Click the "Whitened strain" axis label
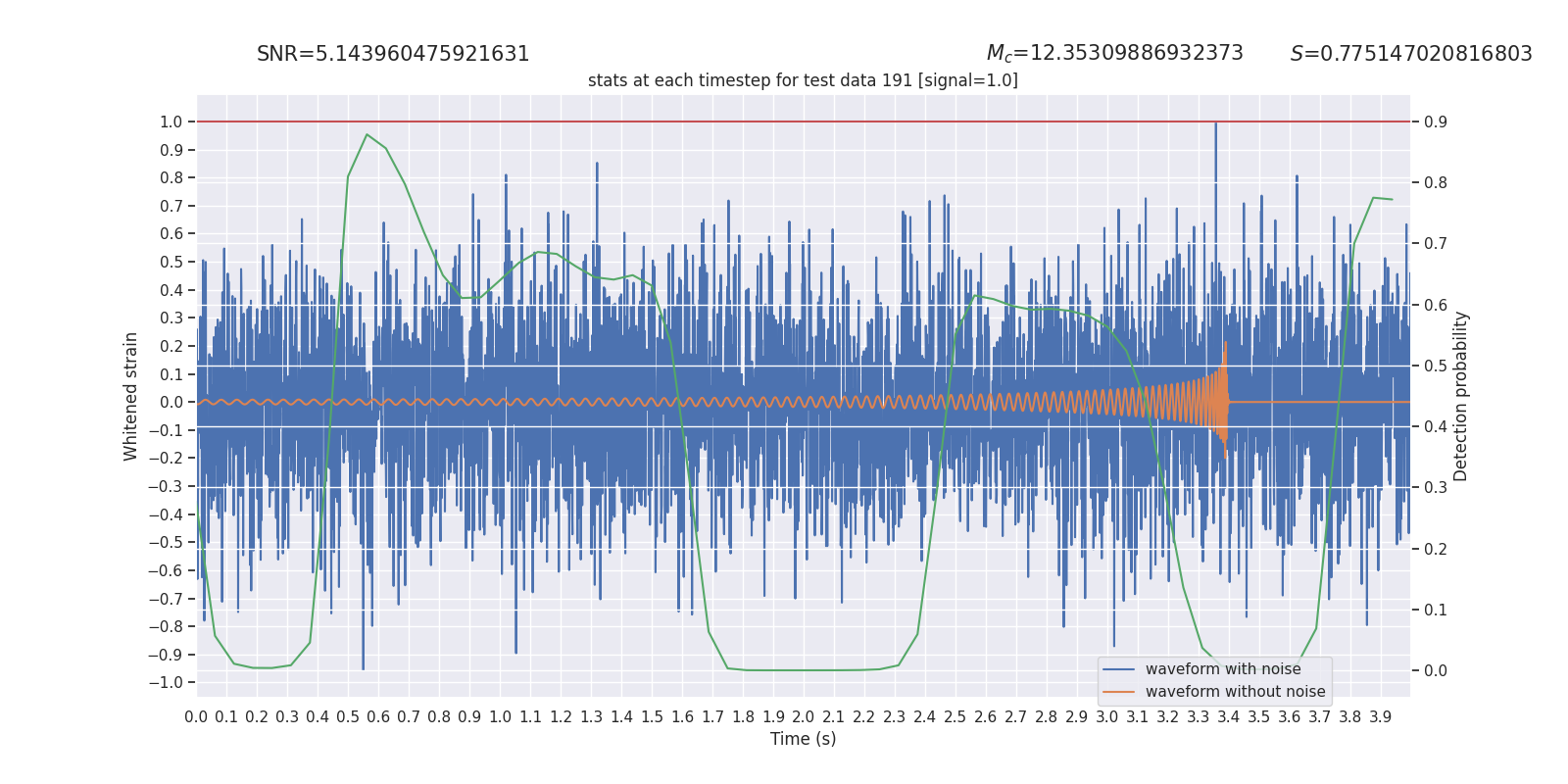The height and width of the screenshot is (784, 1568). coord(131,396)
